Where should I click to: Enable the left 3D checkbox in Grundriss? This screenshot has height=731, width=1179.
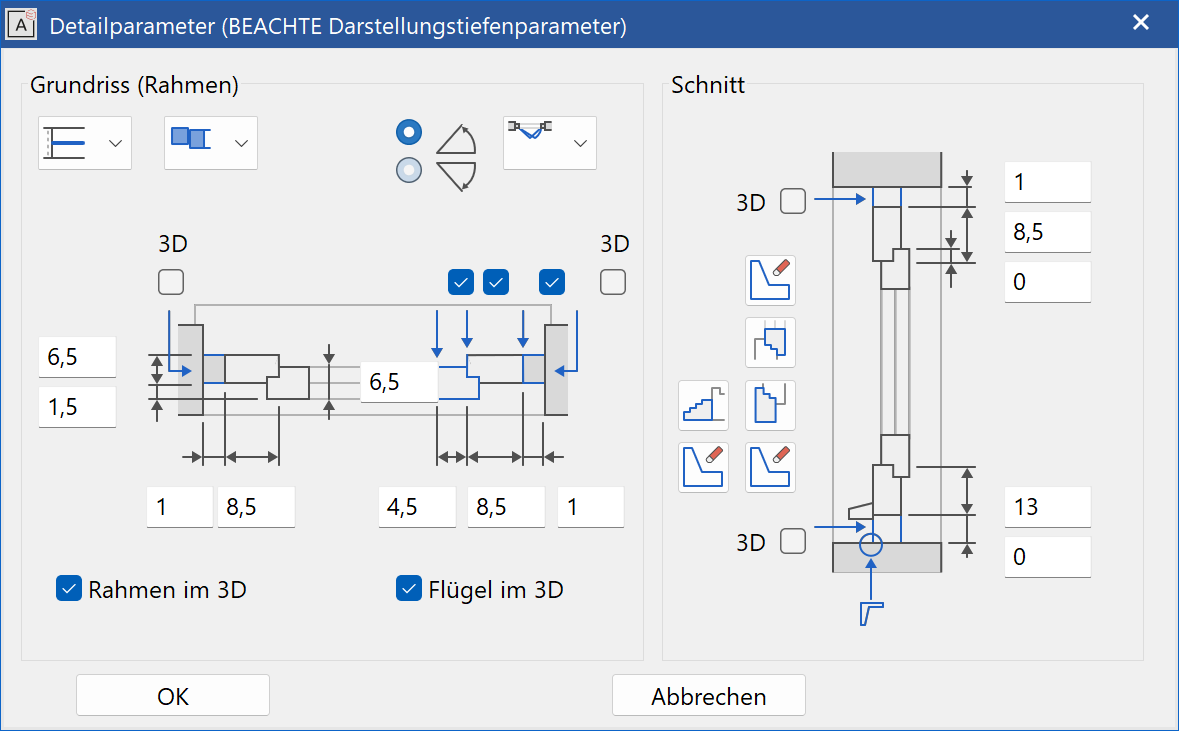click(x=171, y=282)
